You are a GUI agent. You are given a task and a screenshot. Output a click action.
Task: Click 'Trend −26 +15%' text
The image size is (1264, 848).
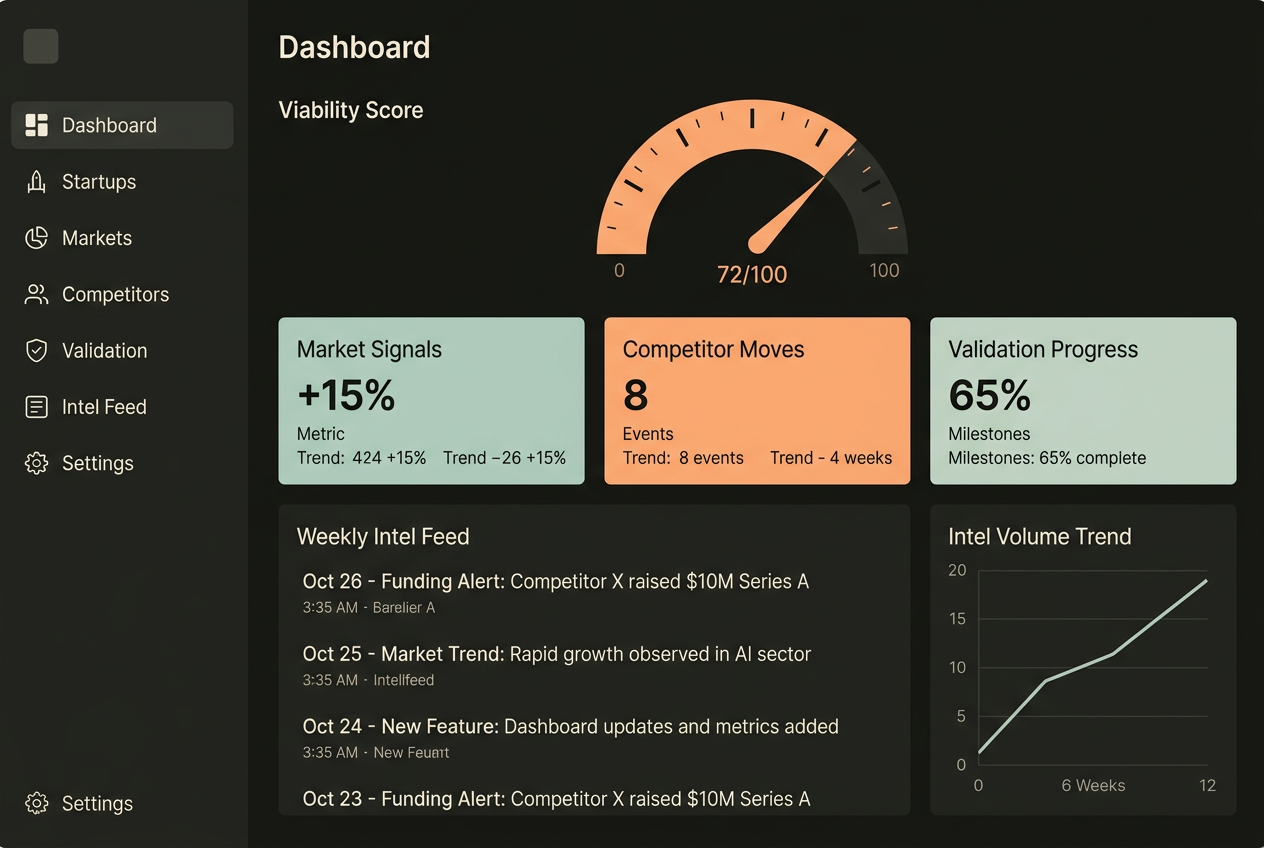click(505, 458)
